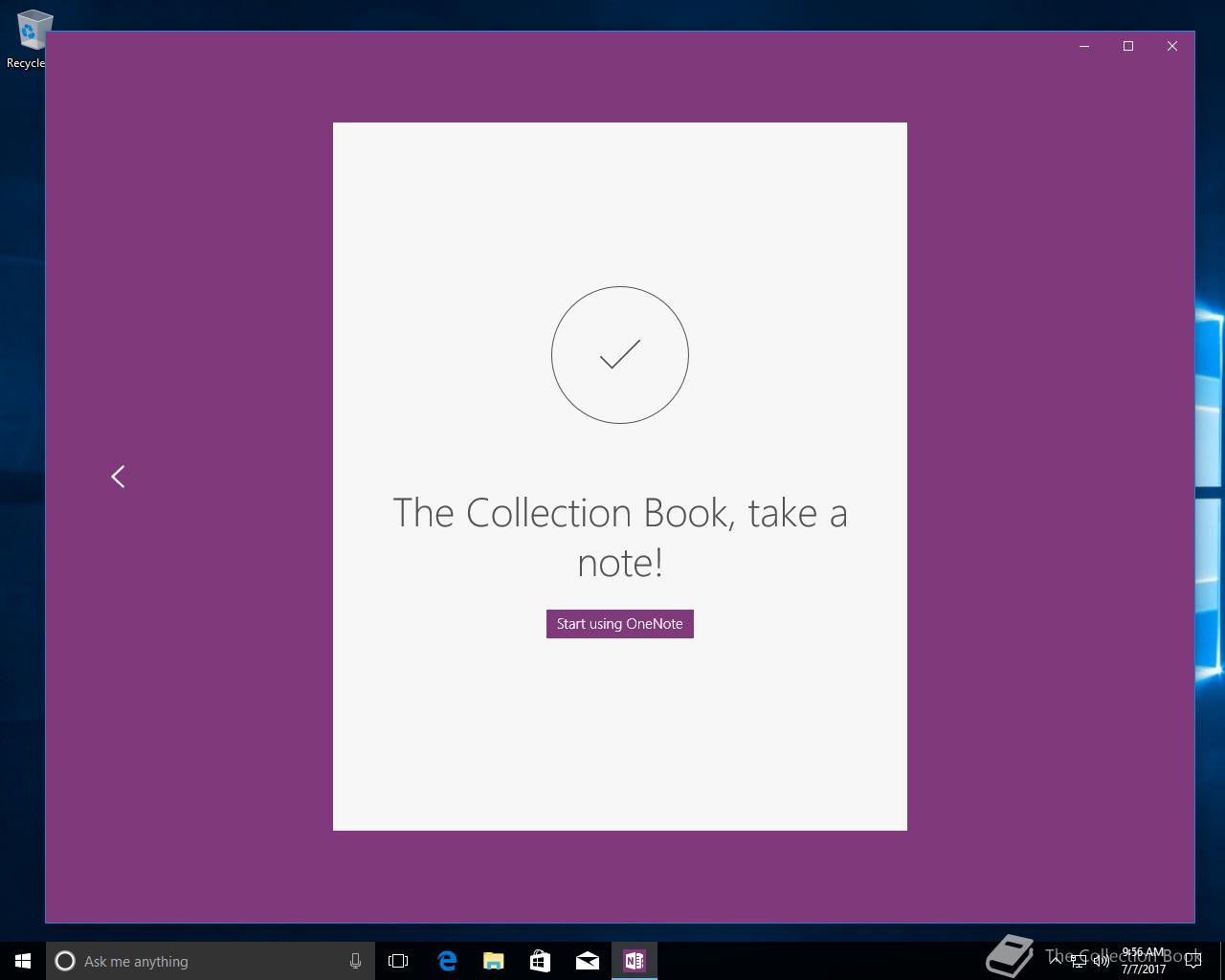Open the Recycle Bin desktop icon
This screenshot has height=980, width=1225.
pyautogui.click(x=29, y=38)
